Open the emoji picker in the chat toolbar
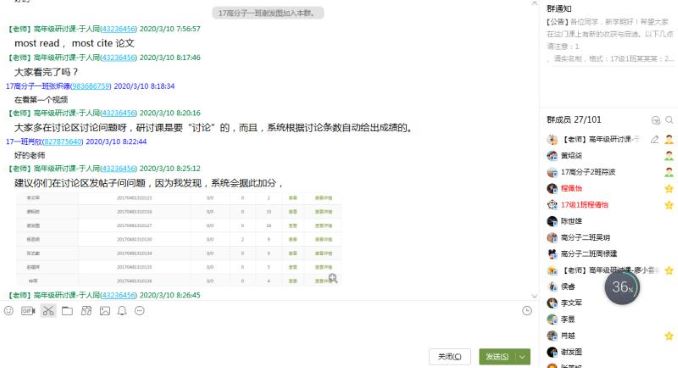Image resolution: width=678 pixels, height=368 pixels. click(9, 310)
